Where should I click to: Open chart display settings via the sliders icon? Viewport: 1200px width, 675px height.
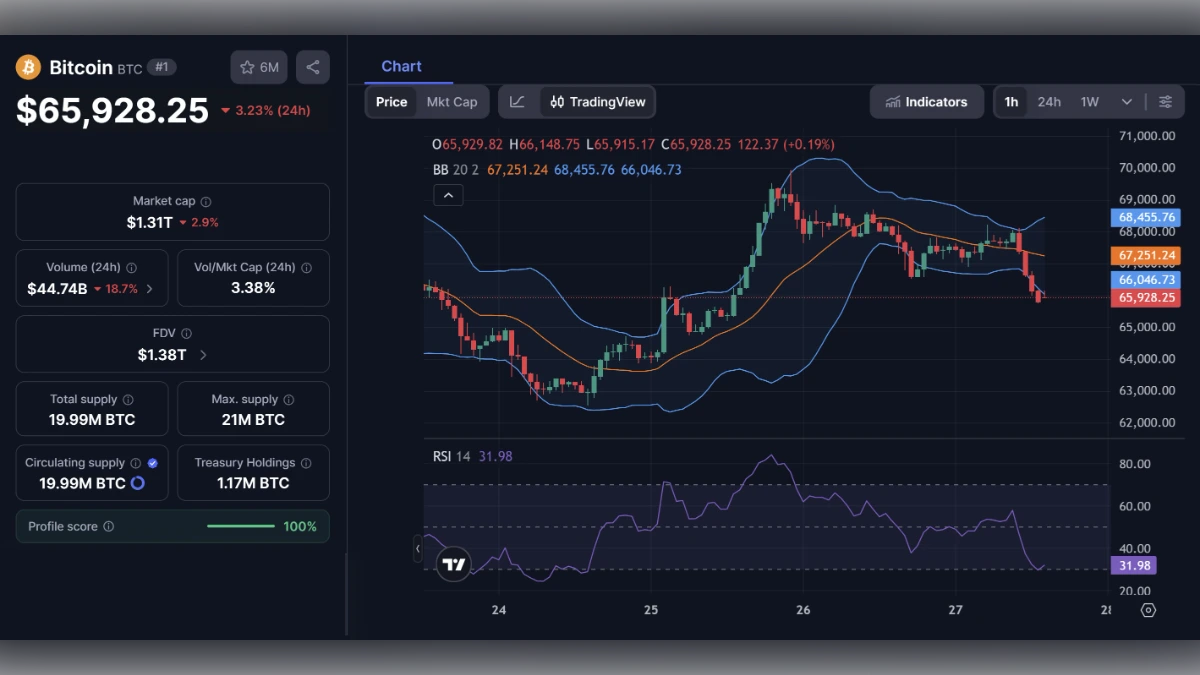pyautogui.click(x=1166, y=101)
